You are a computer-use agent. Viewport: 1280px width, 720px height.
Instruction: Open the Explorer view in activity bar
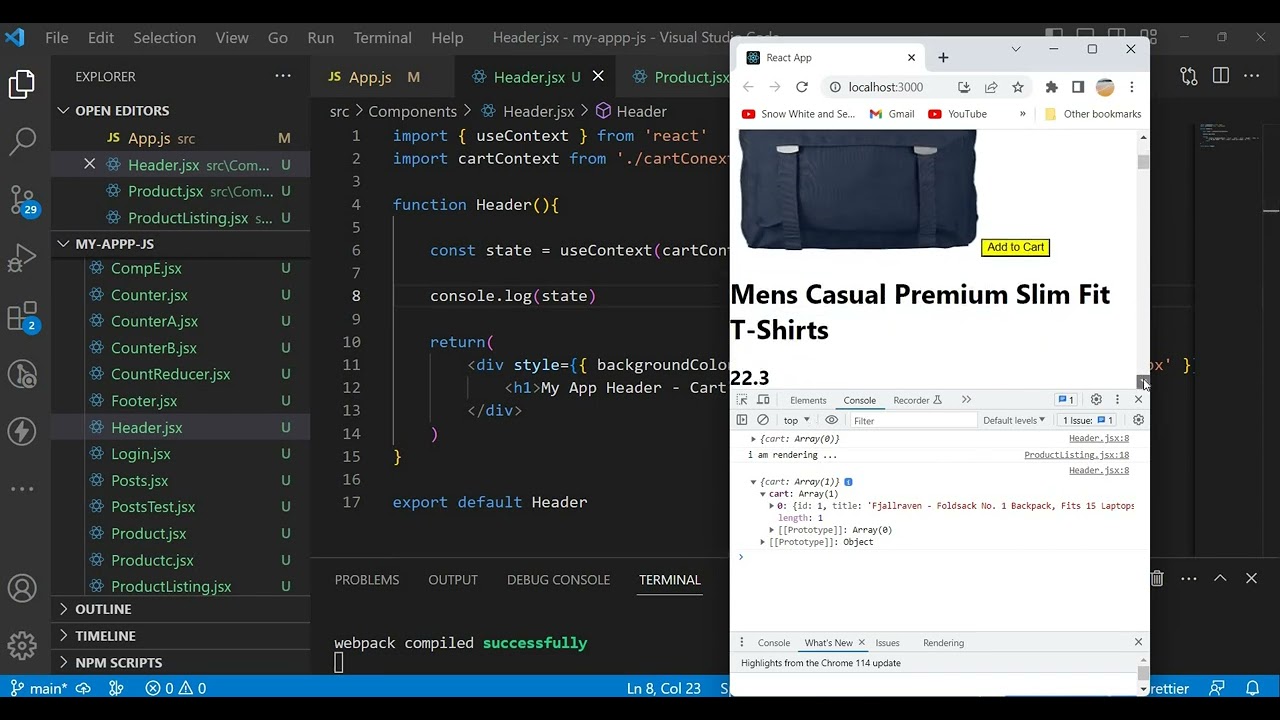[22, 84]
